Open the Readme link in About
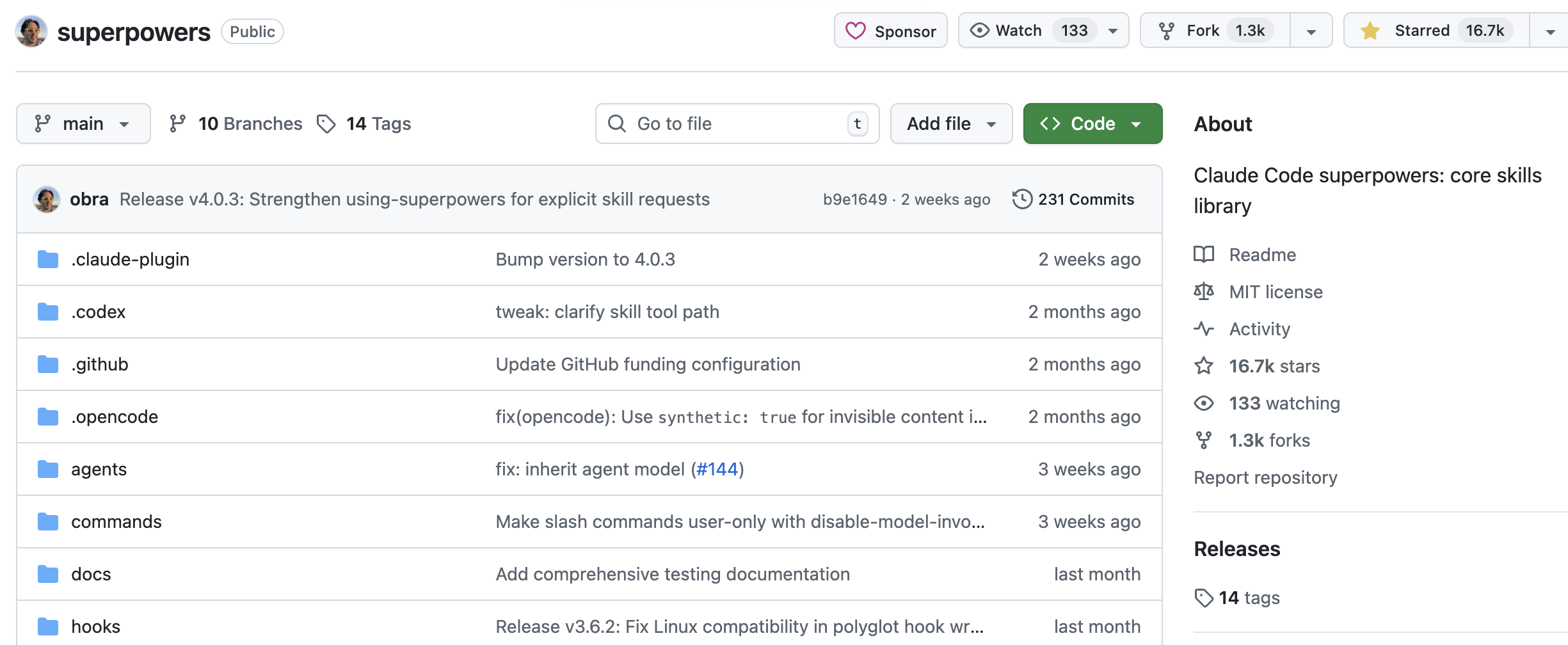1568x645 pixels. coord(1262,255)
